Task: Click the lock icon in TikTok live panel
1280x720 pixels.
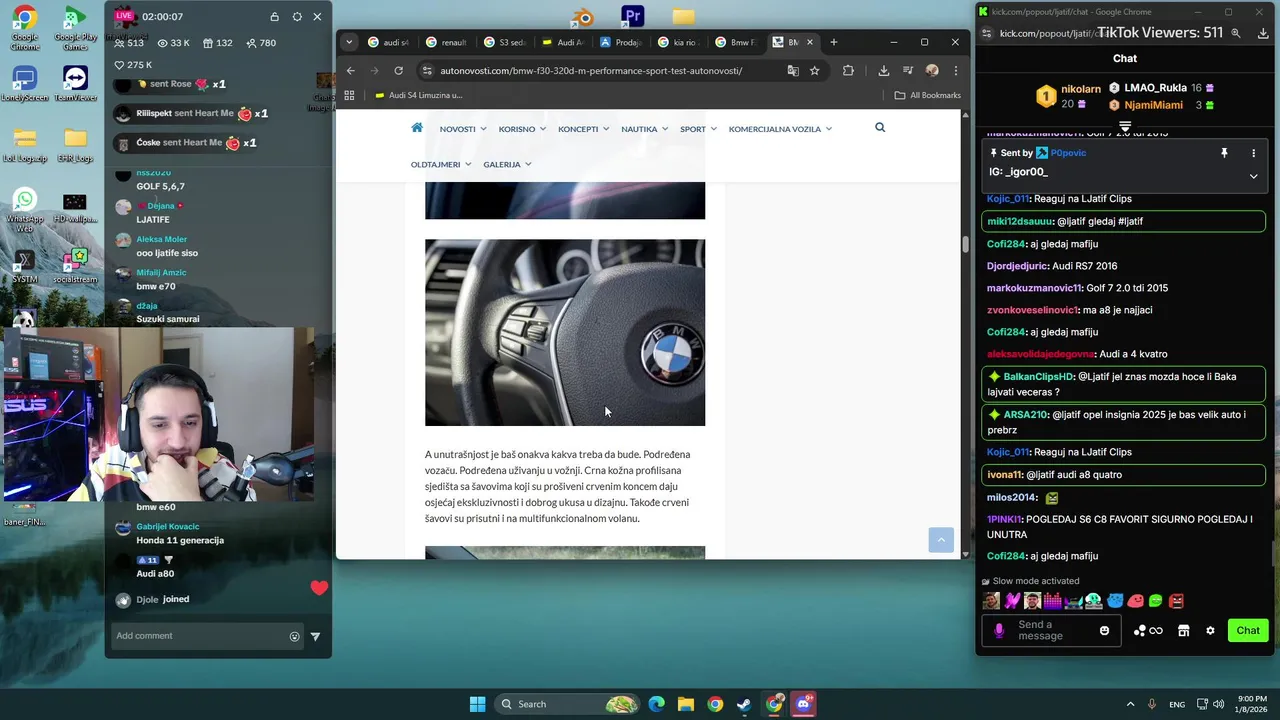Action: [x=274, y=17]
